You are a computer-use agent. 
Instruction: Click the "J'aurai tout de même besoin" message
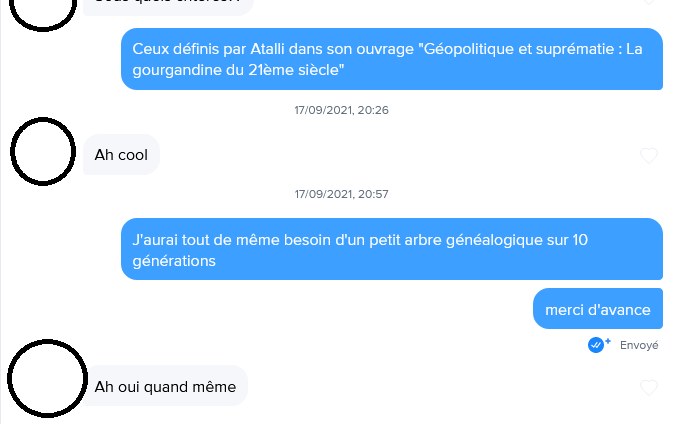tap(392, 249)
